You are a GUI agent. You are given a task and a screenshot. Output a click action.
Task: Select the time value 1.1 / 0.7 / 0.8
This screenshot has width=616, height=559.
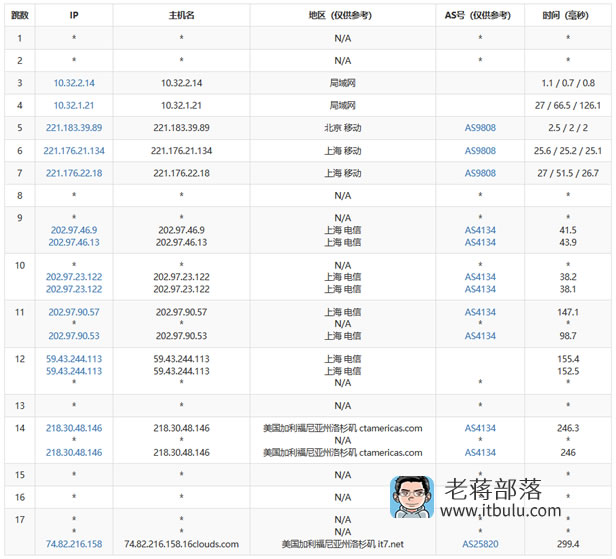tap(568, 83)
